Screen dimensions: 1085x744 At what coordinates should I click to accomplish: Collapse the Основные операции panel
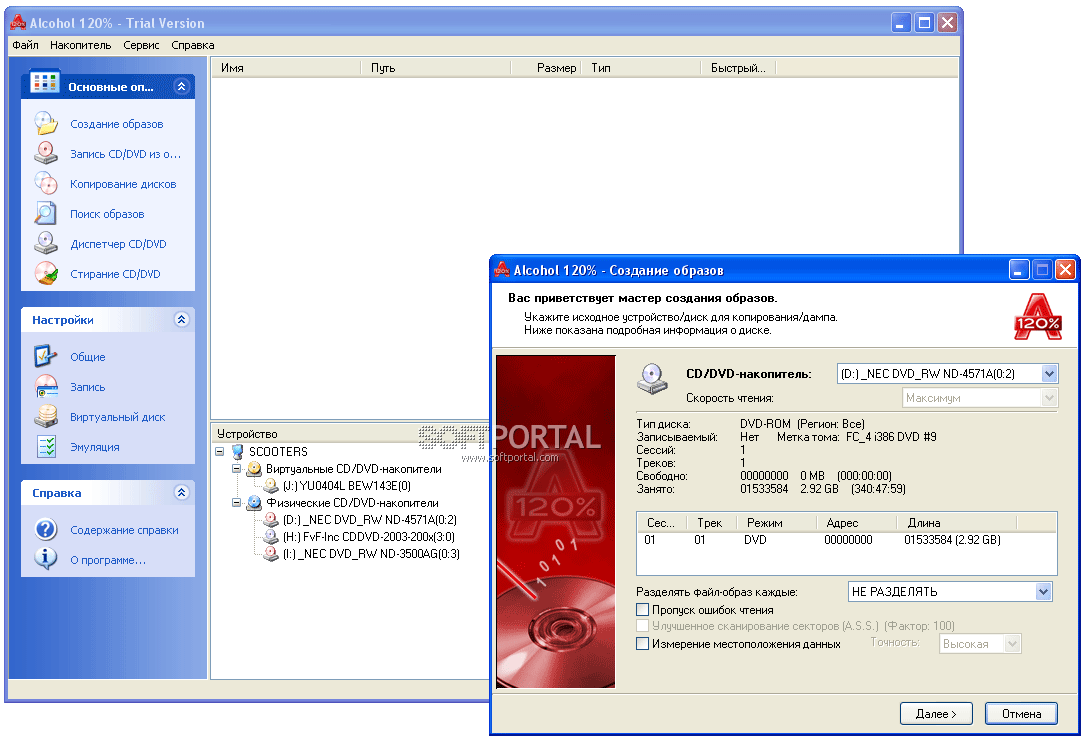click(181, 87)
